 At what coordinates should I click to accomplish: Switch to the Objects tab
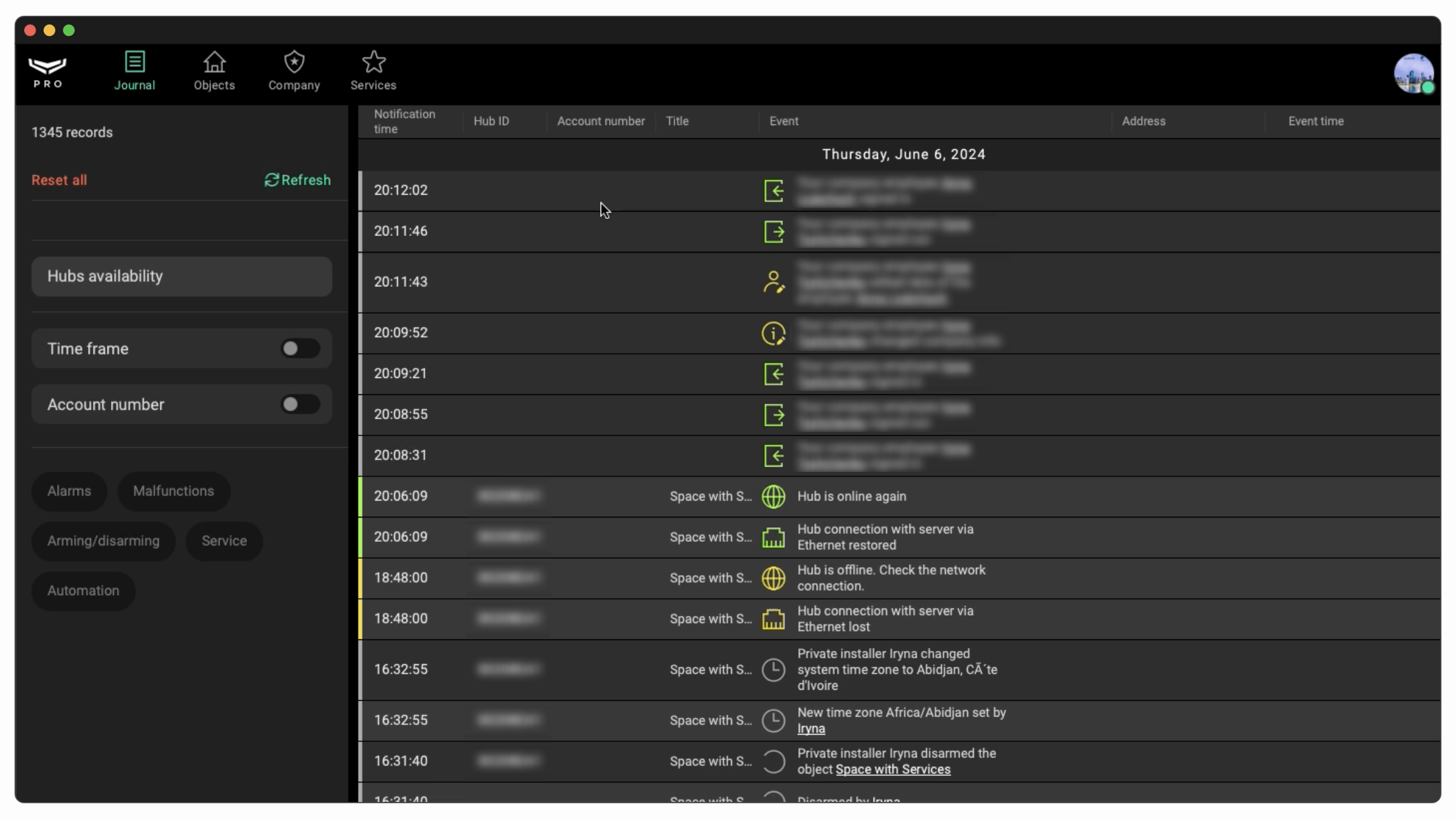pyautogui.click(x=214, y=71)
